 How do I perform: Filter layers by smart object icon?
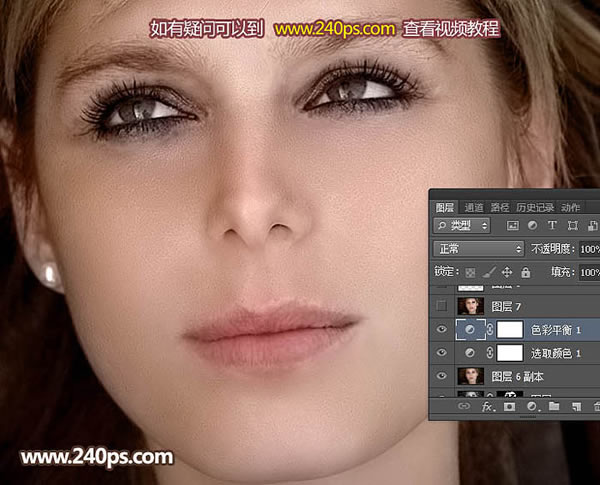593,225
